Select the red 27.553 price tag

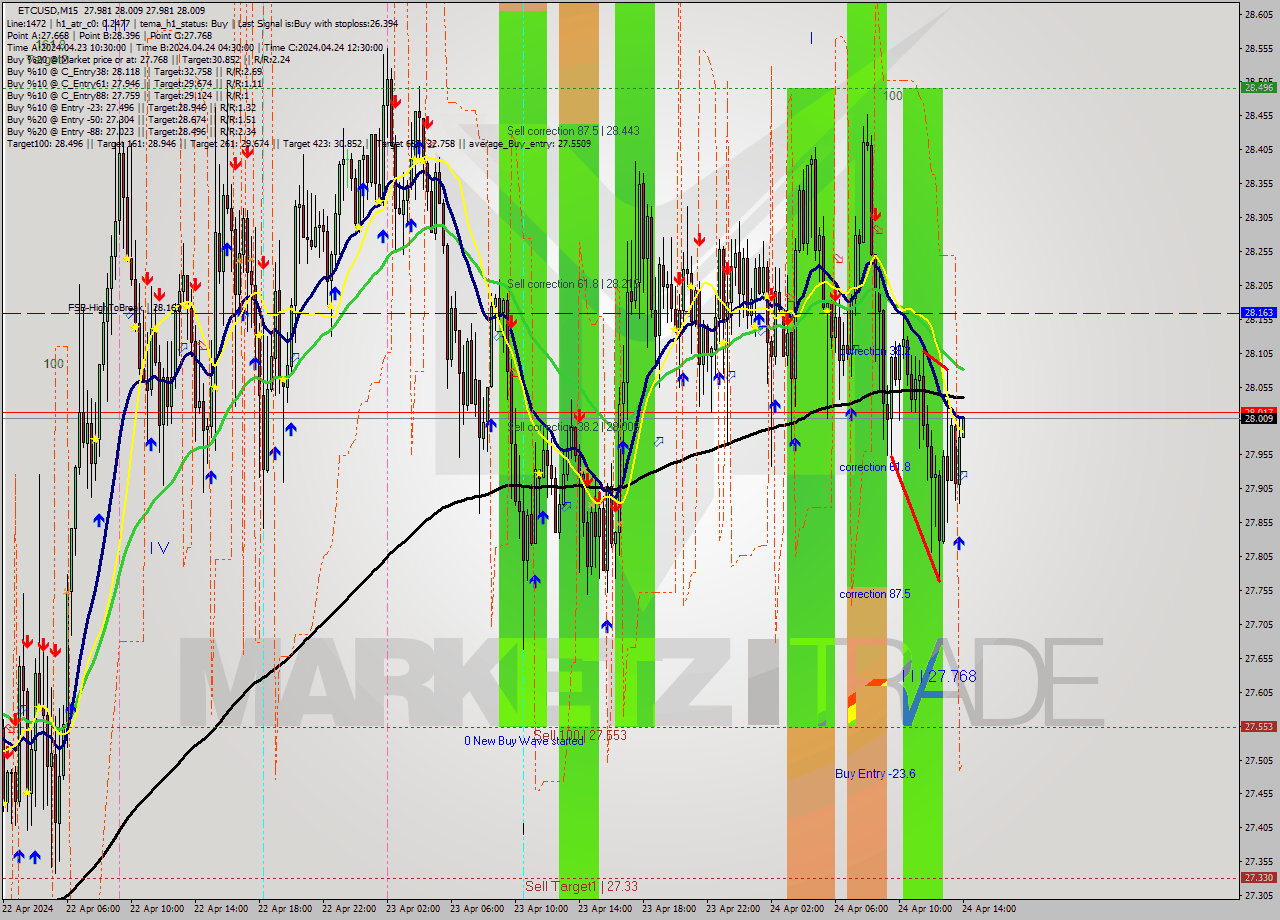tap(1258, 727)
